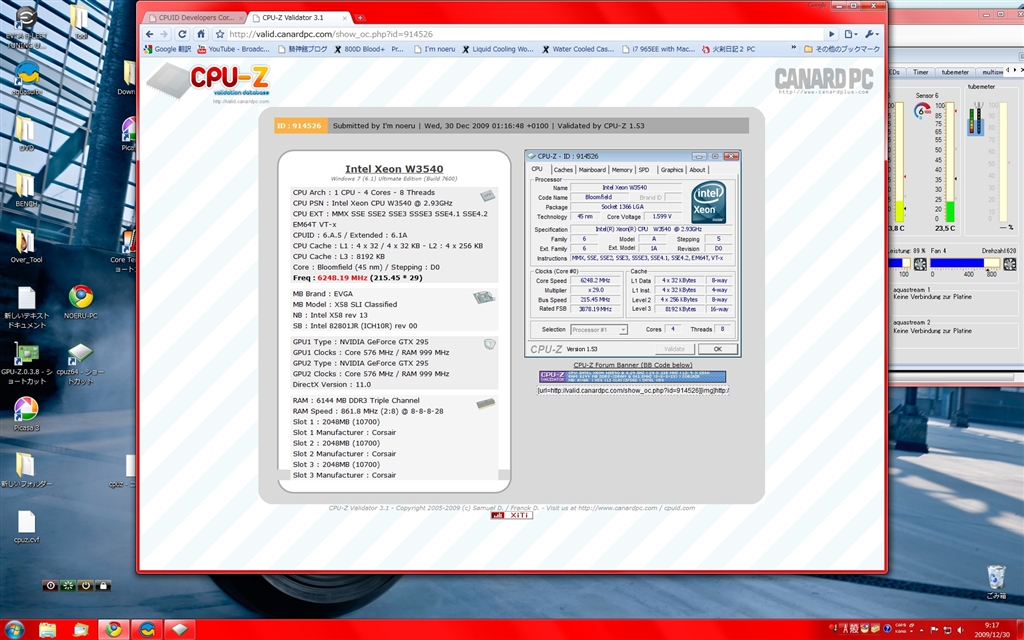
Task: Click CPU-Z Forum Banner link
Action: [x=633, y=365]
